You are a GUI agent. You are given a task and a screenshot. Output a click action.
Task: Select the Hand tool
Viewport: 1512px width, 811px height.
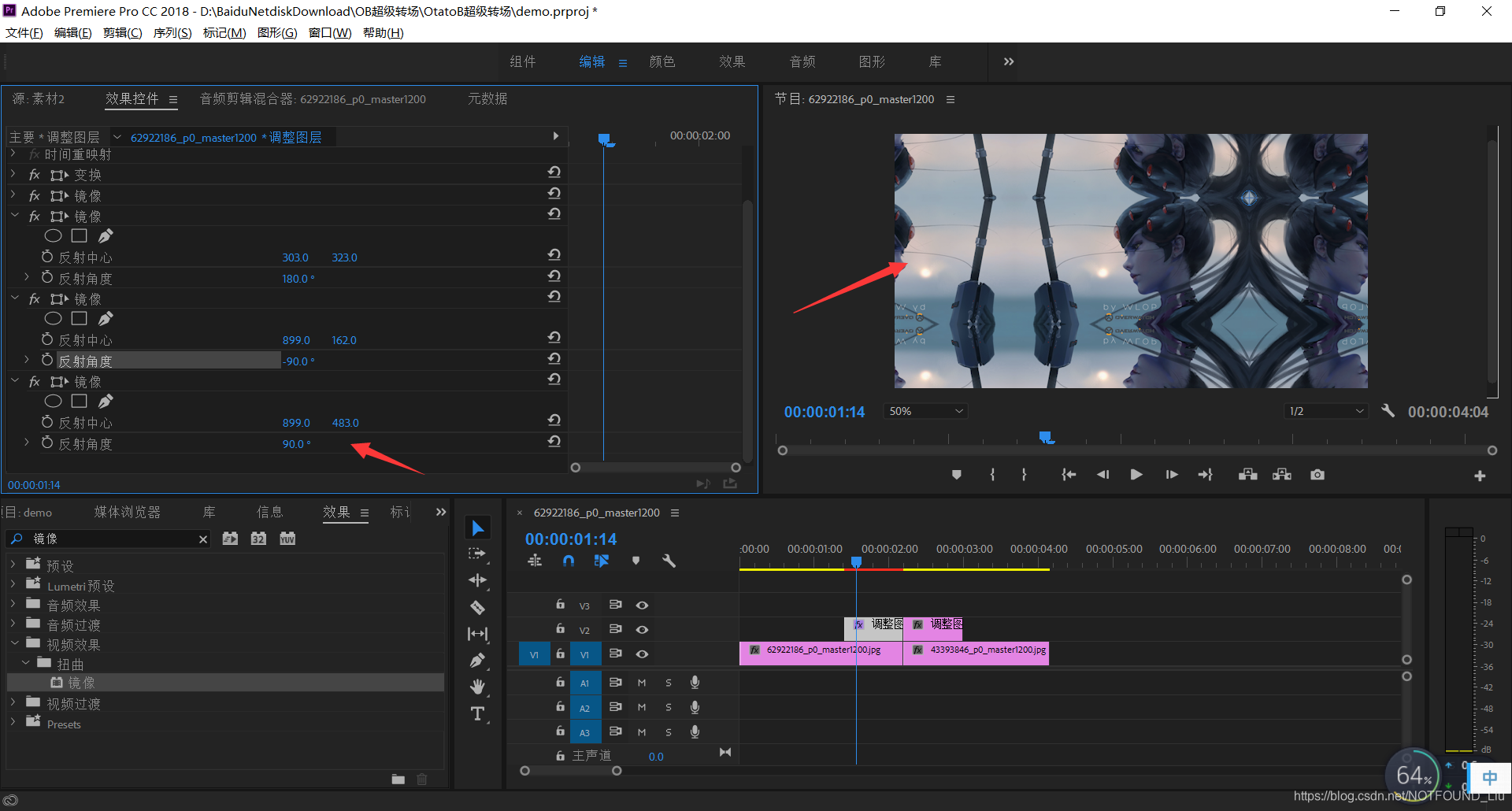point(477,687)
